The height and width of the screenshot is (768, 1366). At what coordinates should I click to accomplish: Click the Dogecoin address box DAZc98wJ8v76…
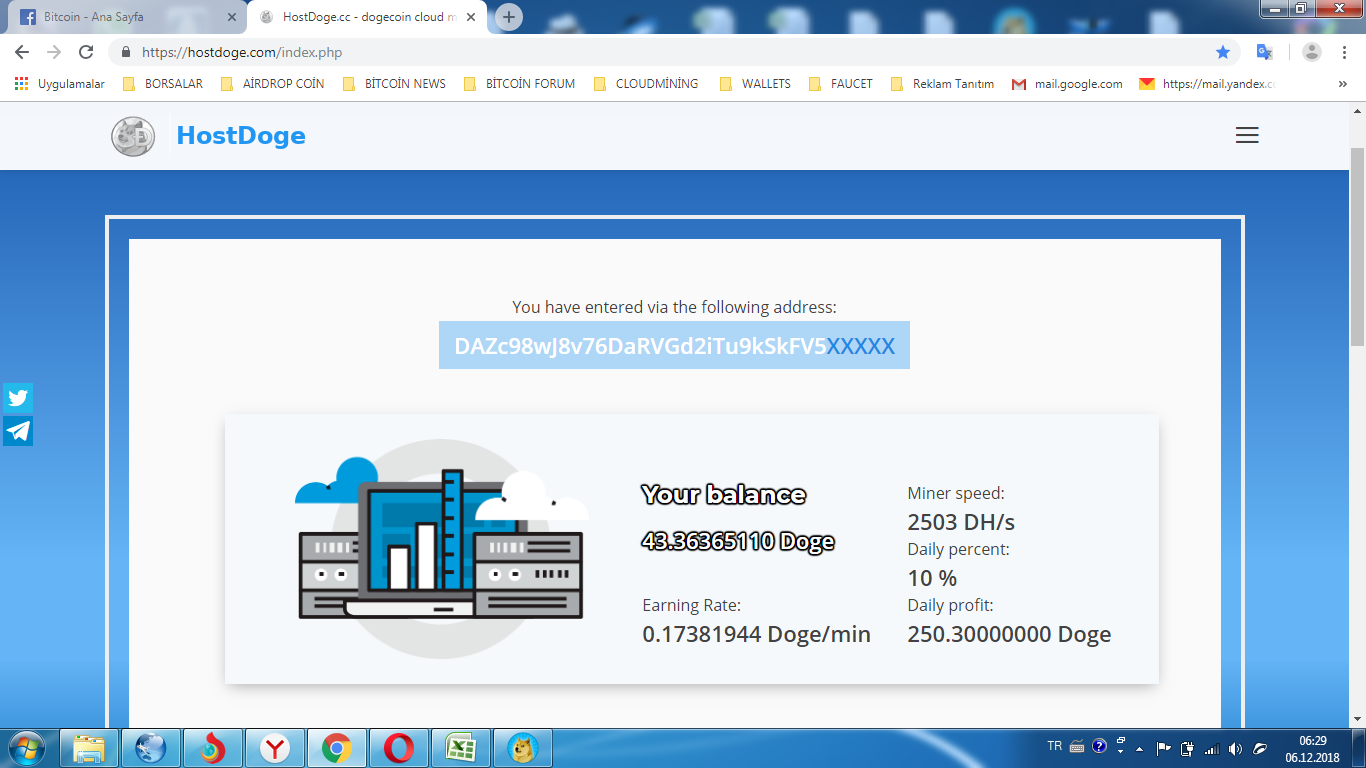[674, 345]
